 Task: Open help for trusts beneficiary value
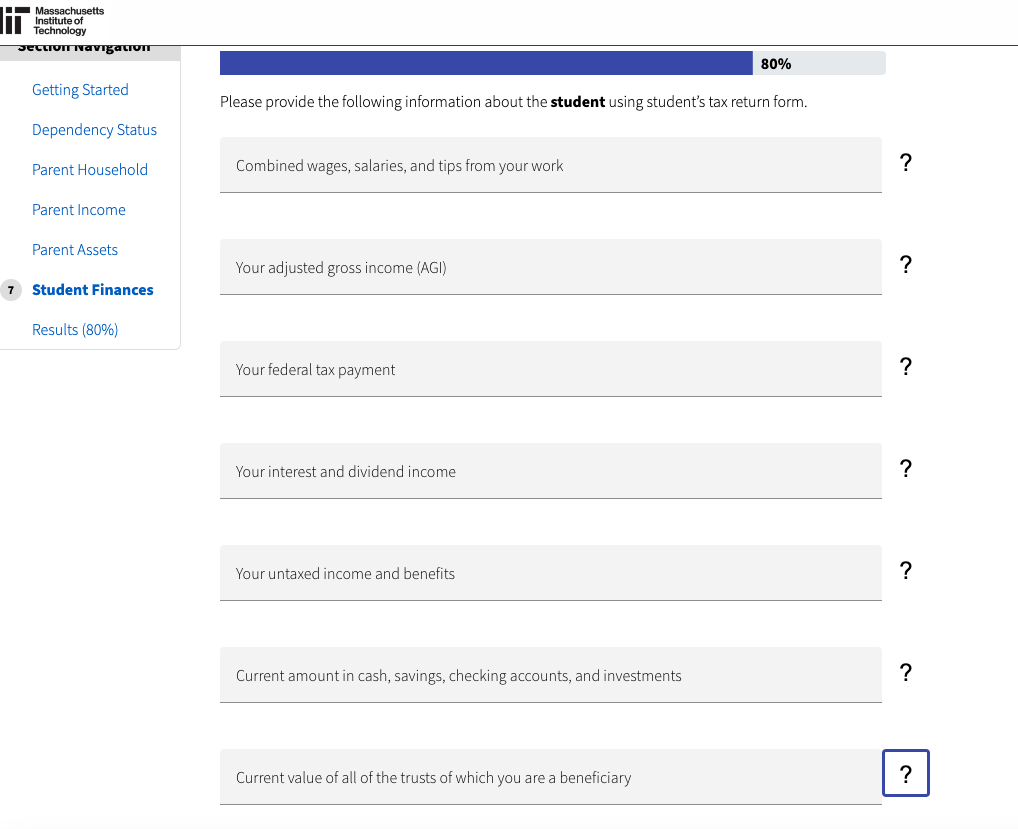(905, 774)
